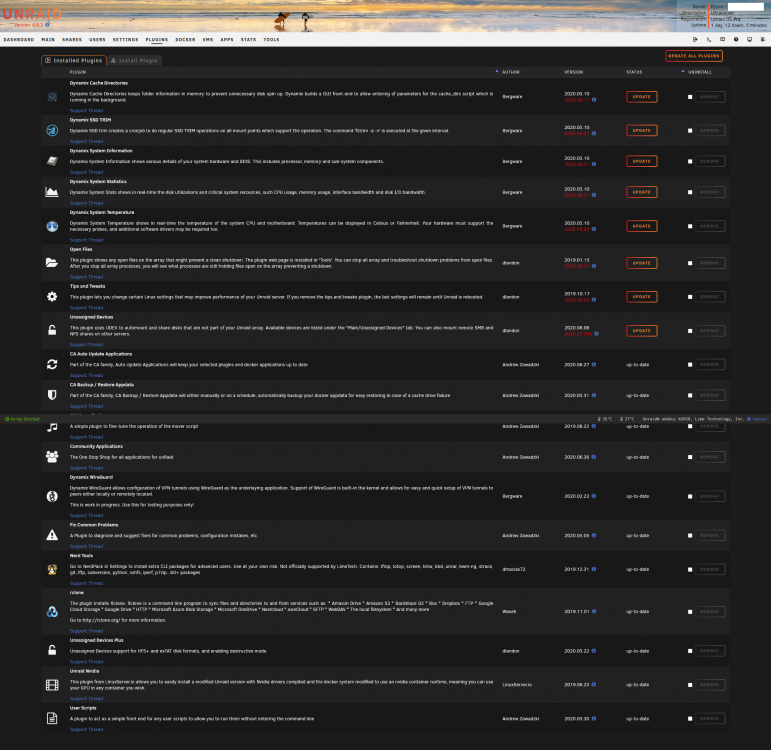The width and height of the screenshot is (771, 750).
Task: Open the SETTINGS menu item
Action: 125,39
